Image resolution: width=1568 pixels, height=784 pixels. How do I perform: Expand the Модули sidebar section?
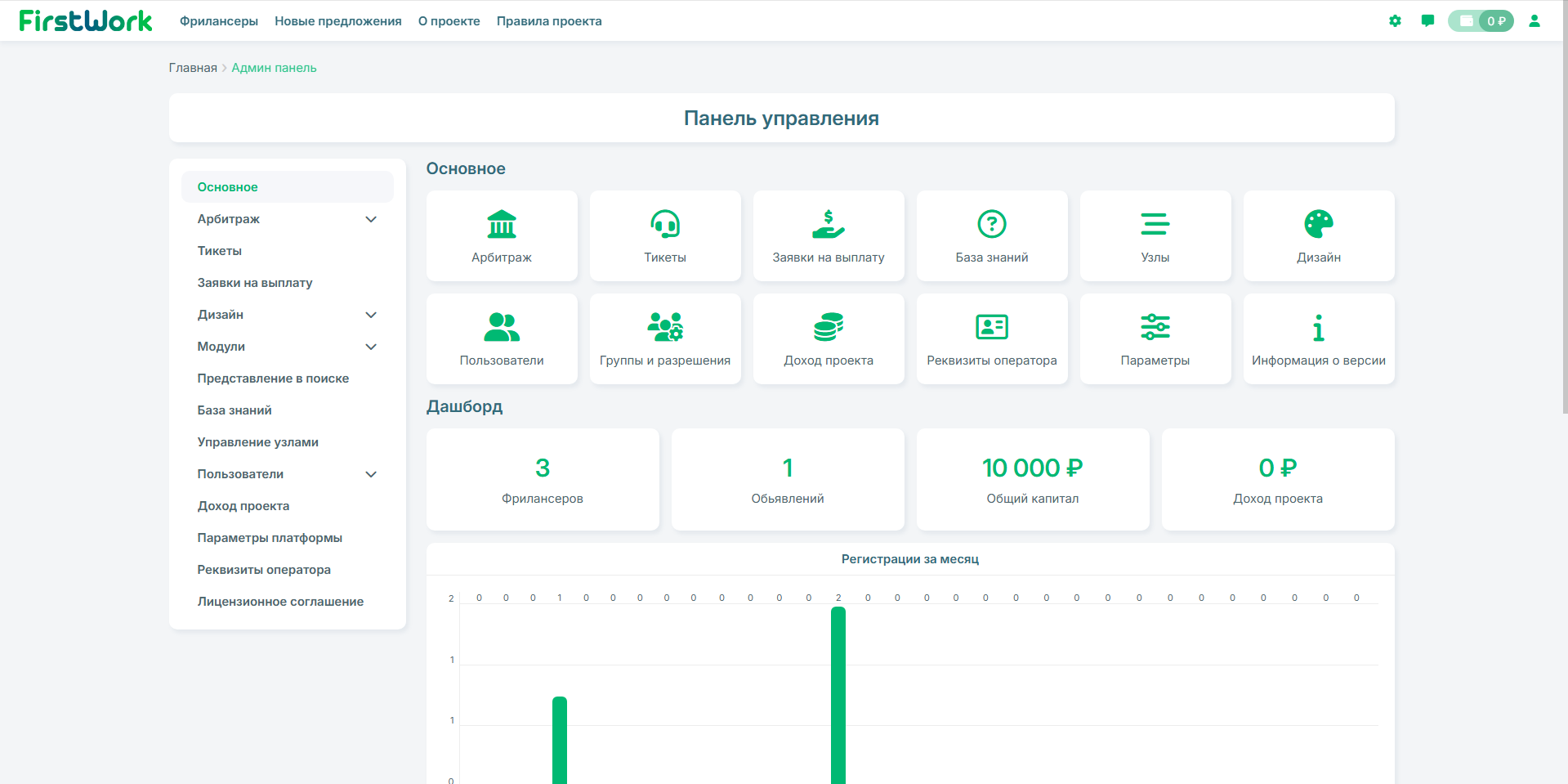(x=288, y=347)
